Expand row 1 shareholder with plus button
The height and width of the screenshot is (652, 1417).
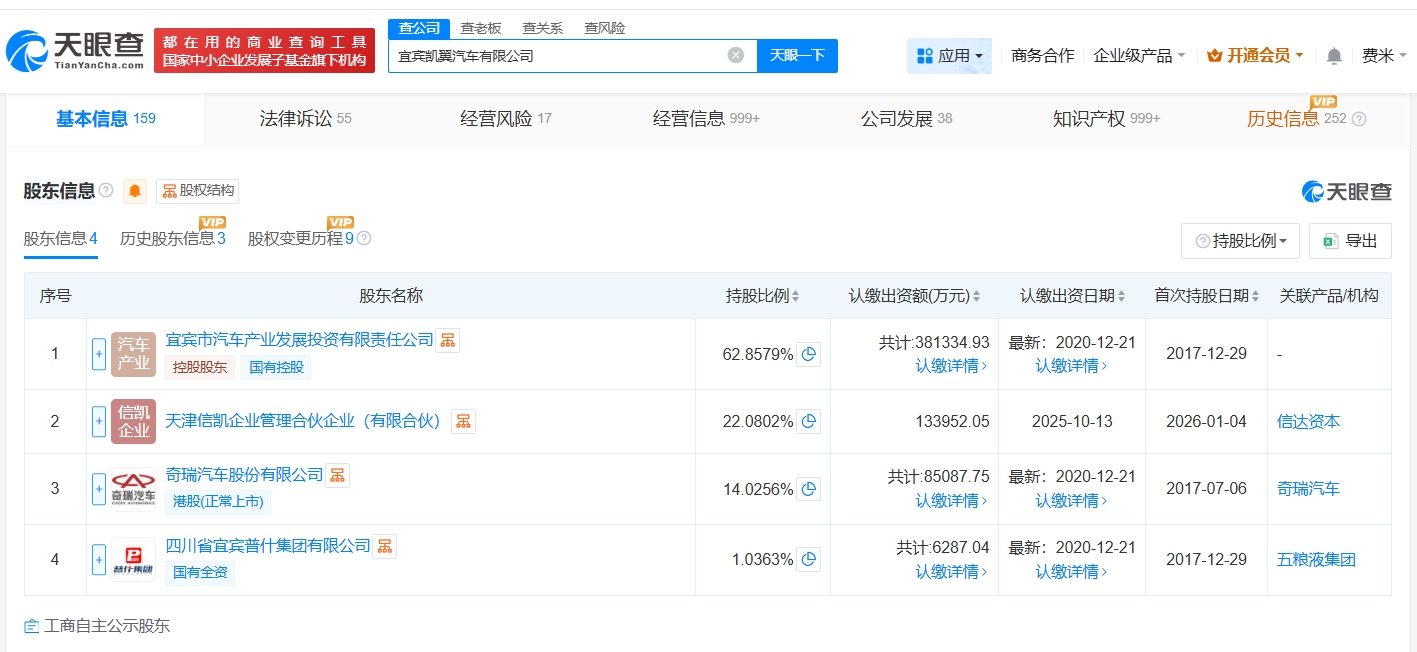(x=99, y=354)
